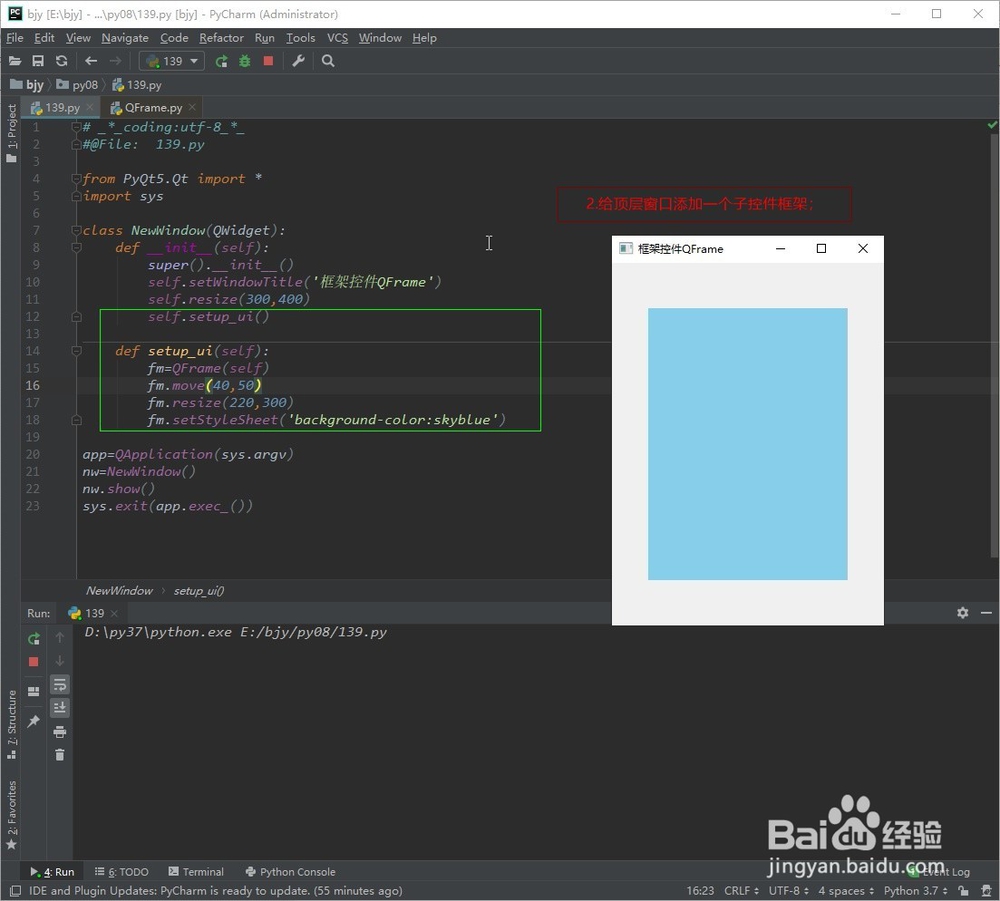Navigate back with the left arrow

91,61
